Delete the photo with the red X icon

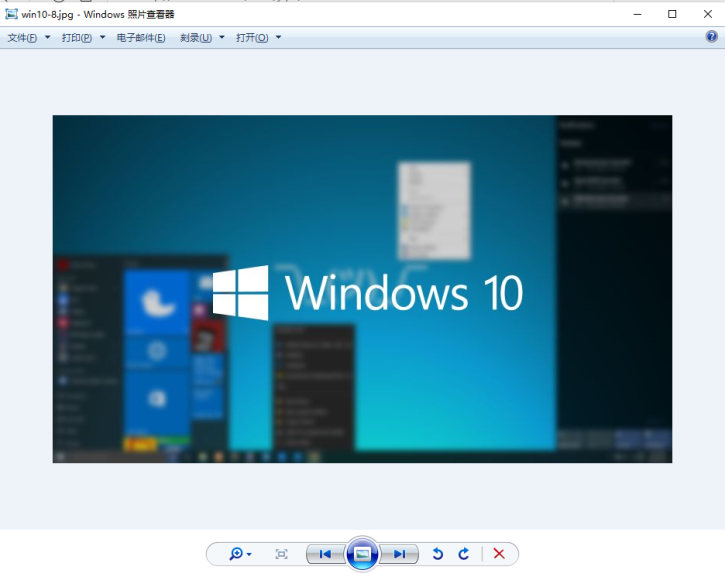point(499,554)
